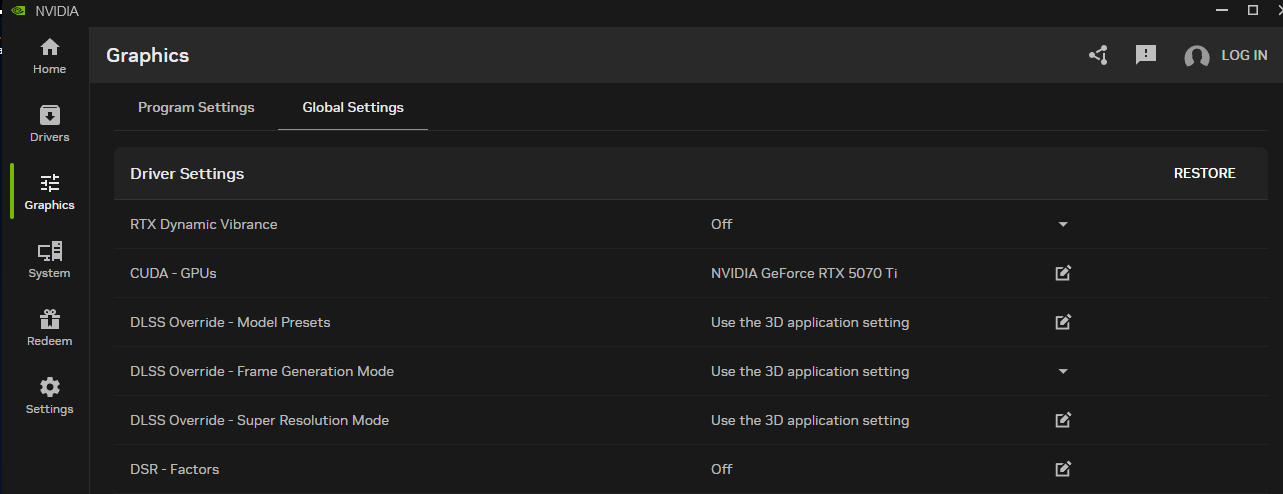
Task: Click the NVIDIA logo in title bar
Action: coord(17,10)
